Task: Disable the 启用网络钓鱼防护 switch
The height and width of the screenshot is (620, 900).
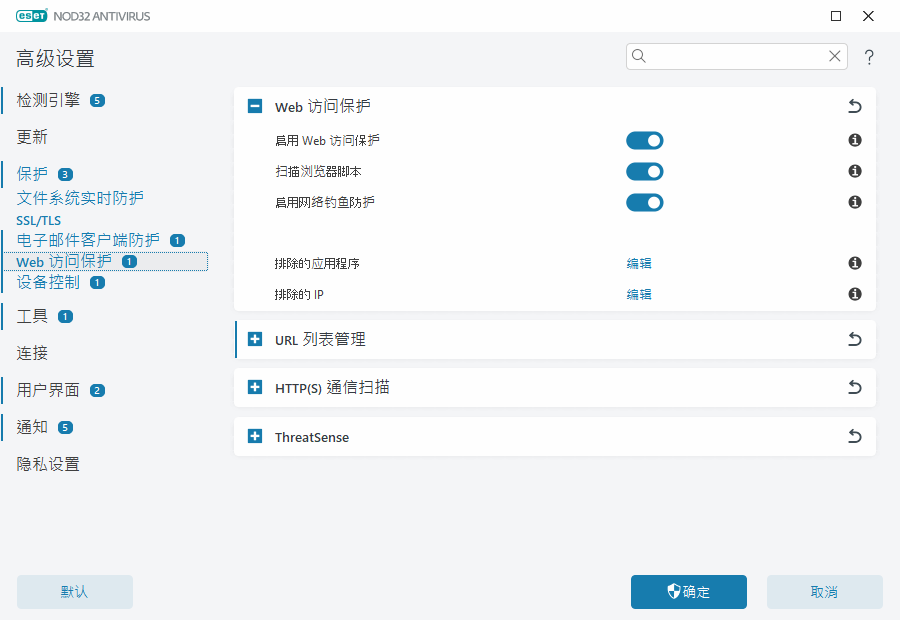Action: [644, 202]
